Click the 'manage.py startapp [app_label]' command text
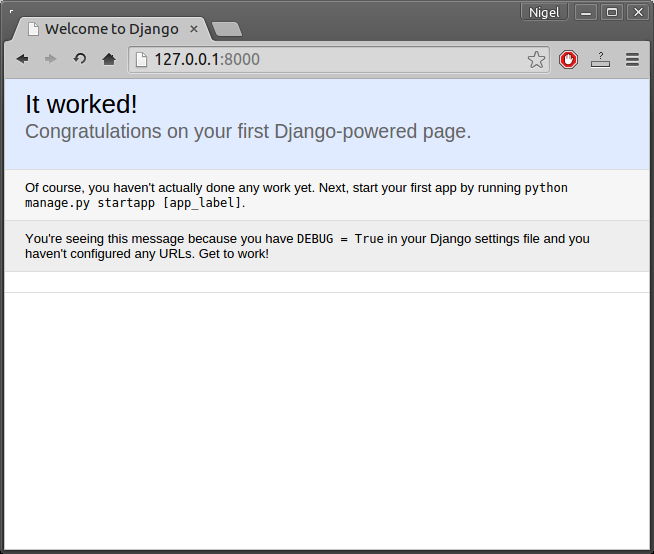 [133, 203]
